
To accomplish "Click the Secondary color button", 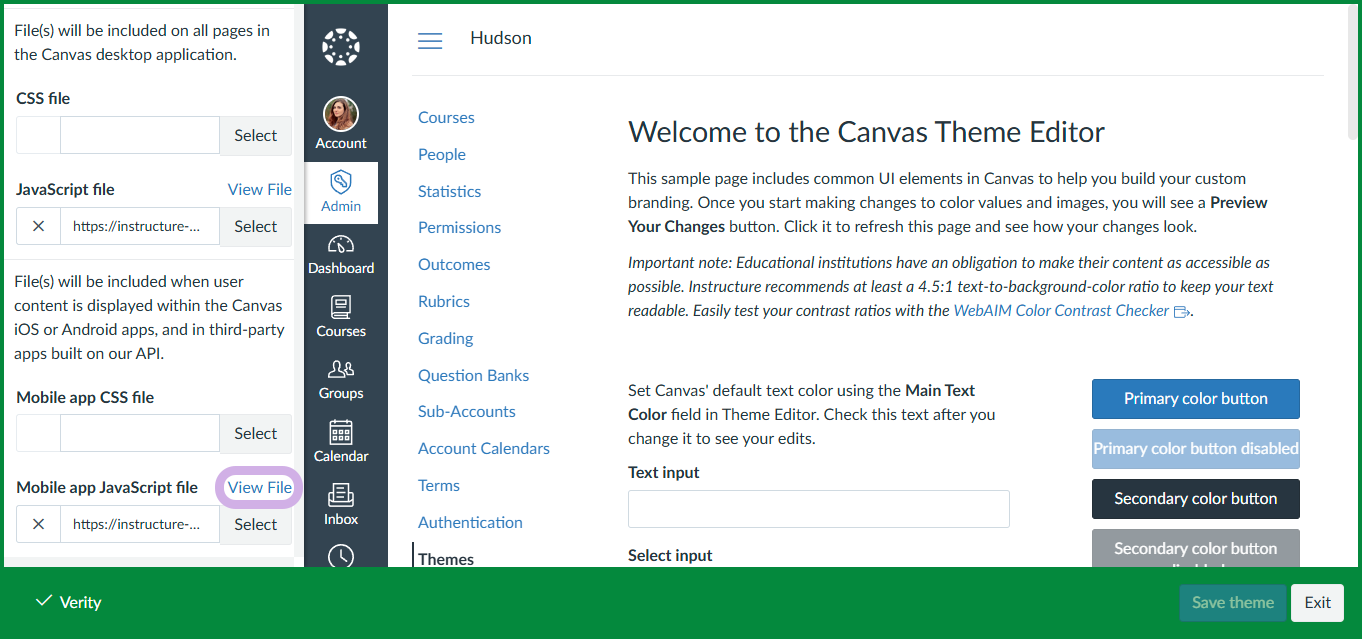I will (1196, 498).
